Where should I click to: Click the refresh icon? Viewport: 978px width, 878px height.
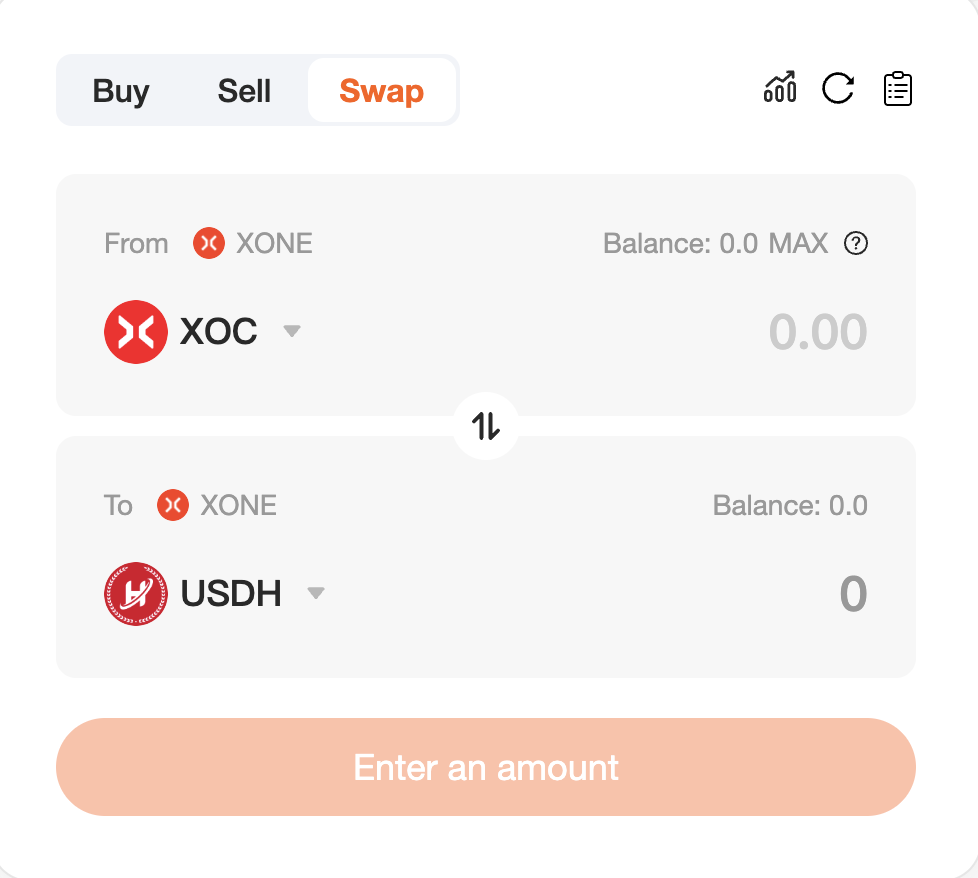click(838, 88)
